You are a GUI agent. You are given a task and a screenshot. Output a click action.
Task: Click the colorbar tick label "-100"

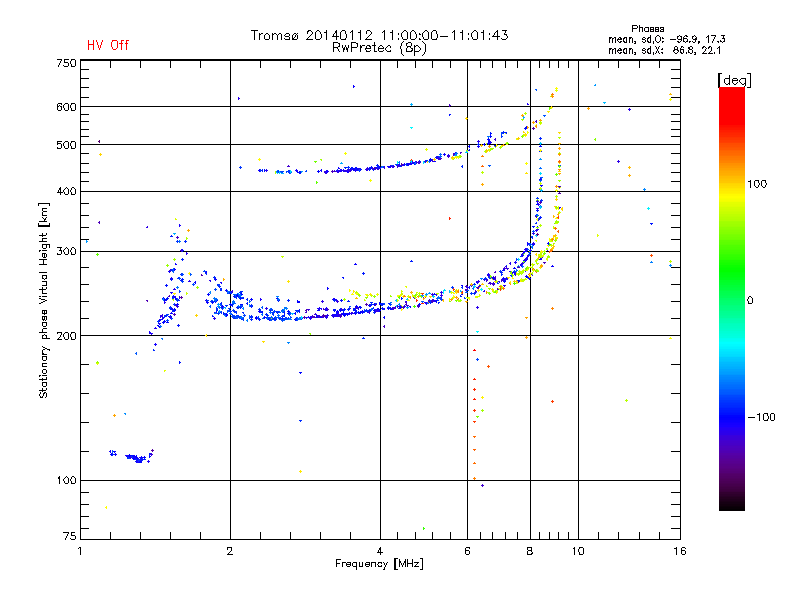(x=761, y=417)
